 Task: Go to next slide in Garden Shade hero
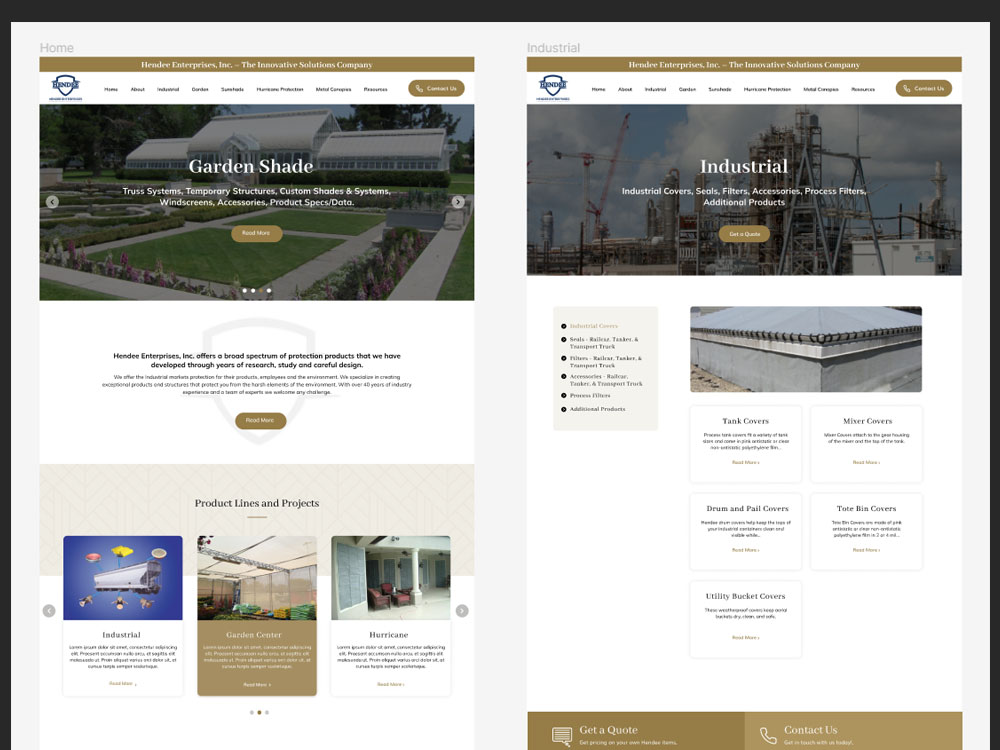click(x=458, y=202)
